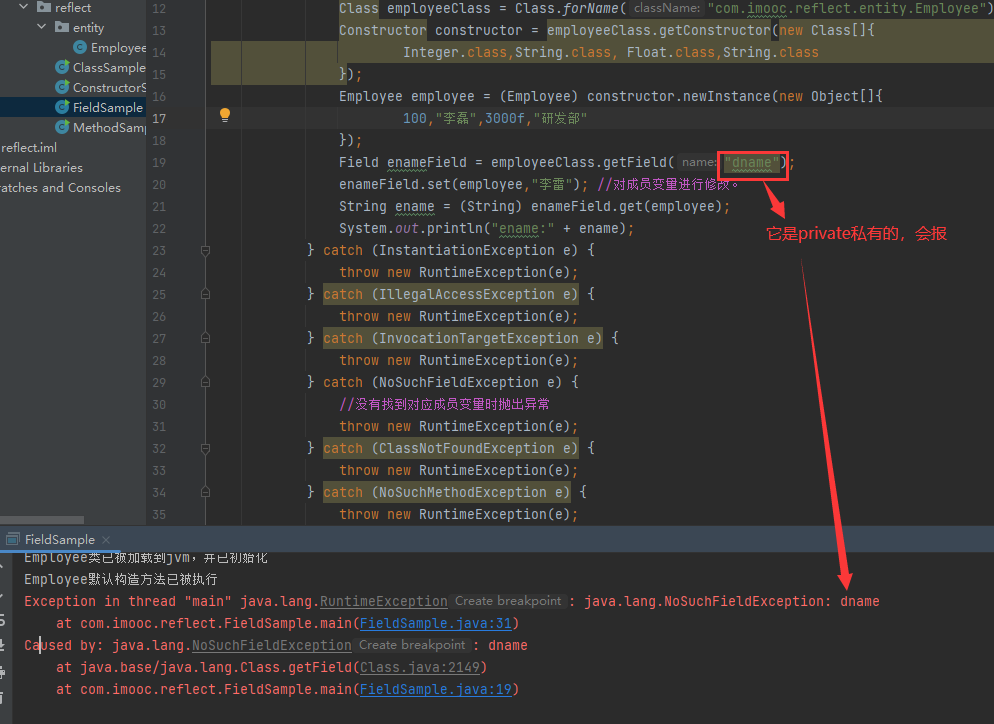Click the entity folder icon
This screenshot has height=724, width=994.
[63, 28]
